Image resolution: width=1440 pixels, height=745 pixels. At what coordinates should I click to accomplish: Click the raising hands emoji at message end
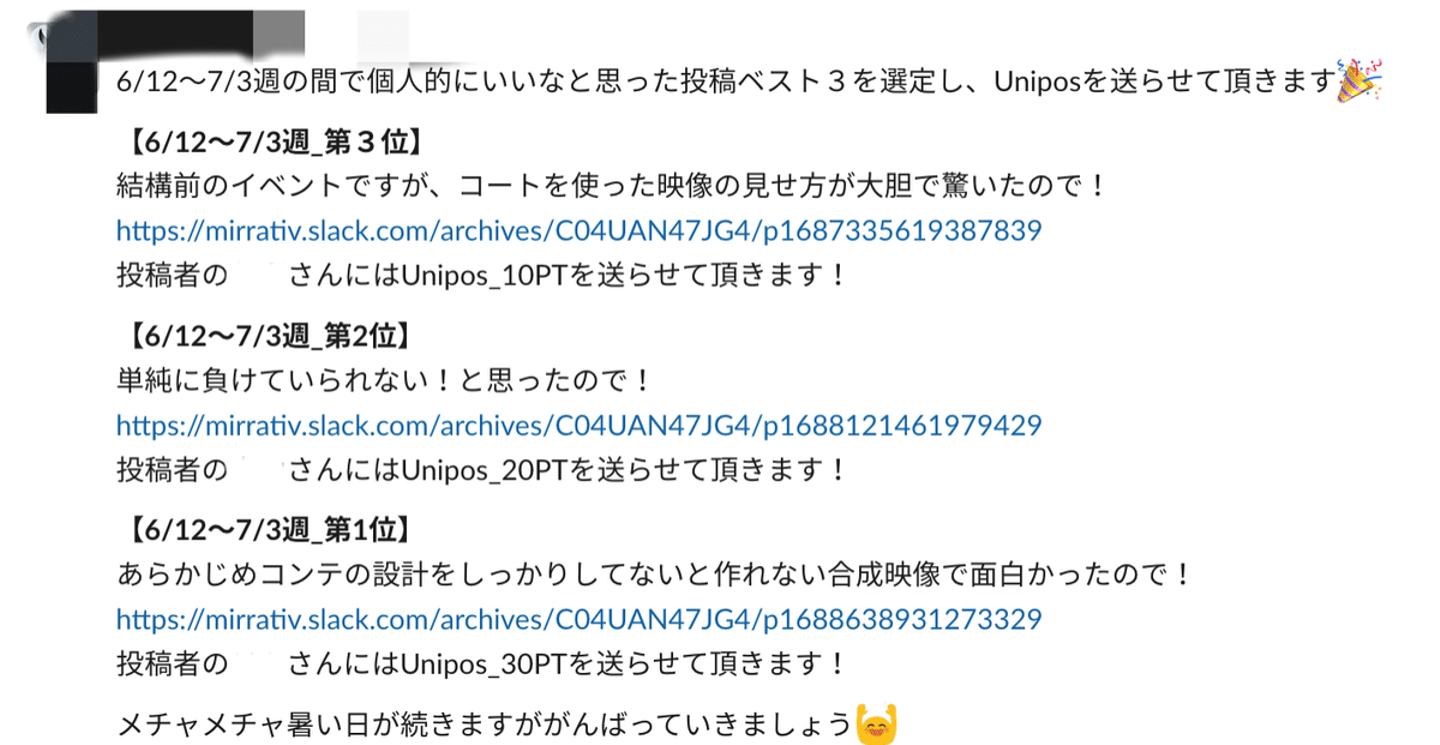click(877, 723)
